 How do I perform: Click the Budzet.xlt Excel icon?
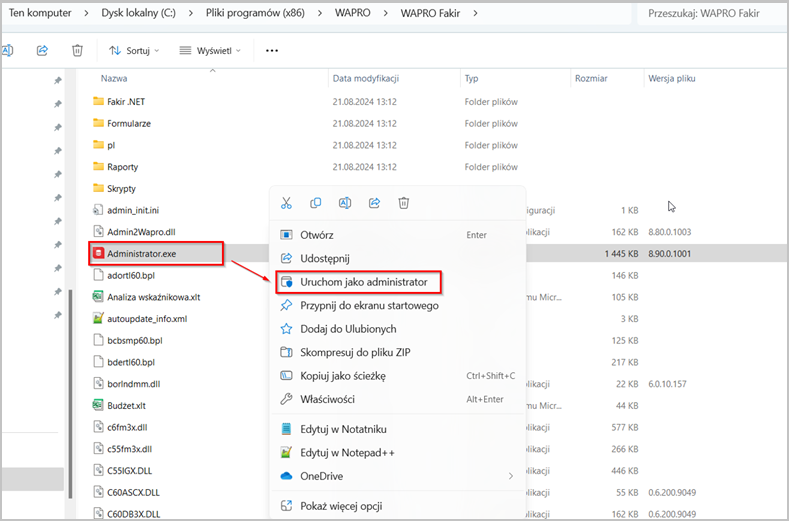(98, 405)
